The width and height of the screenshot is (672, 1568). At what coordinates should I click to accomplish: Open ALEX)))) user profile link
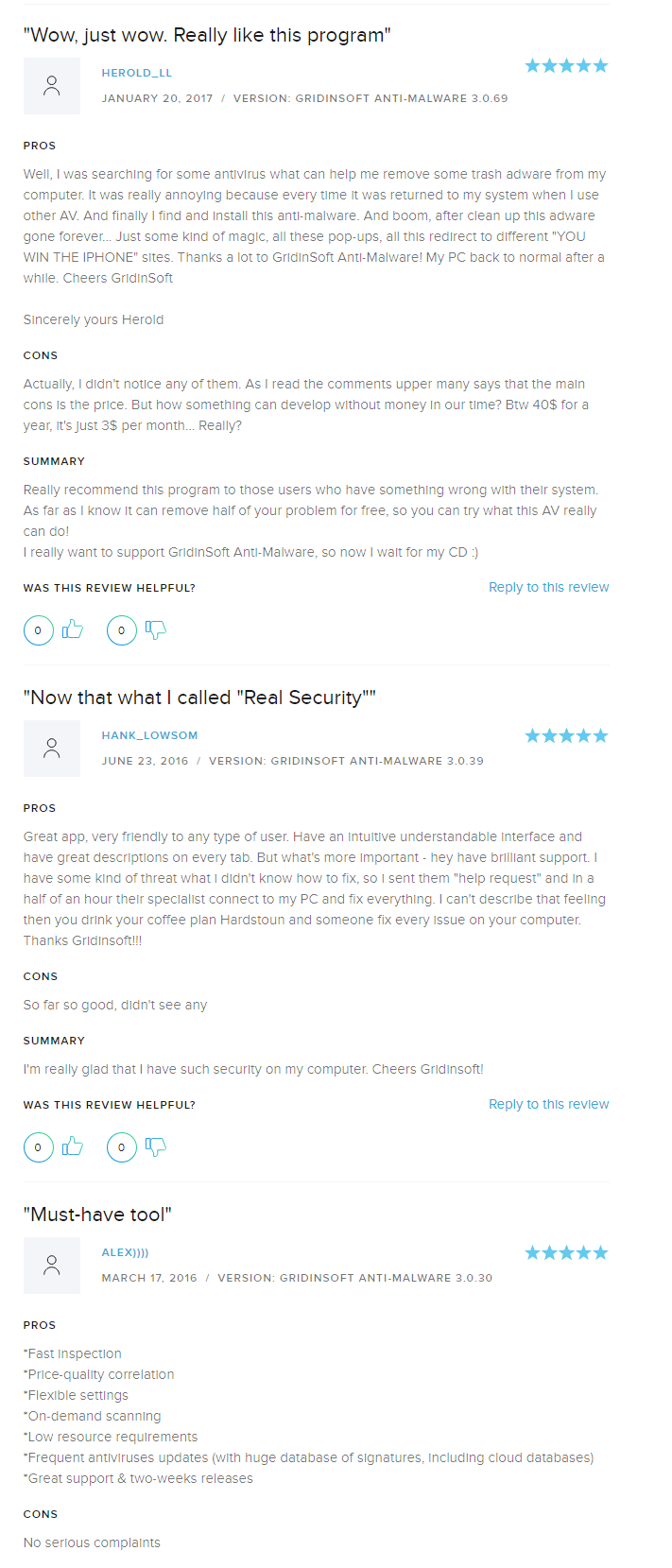click(x=125, y=1252)
